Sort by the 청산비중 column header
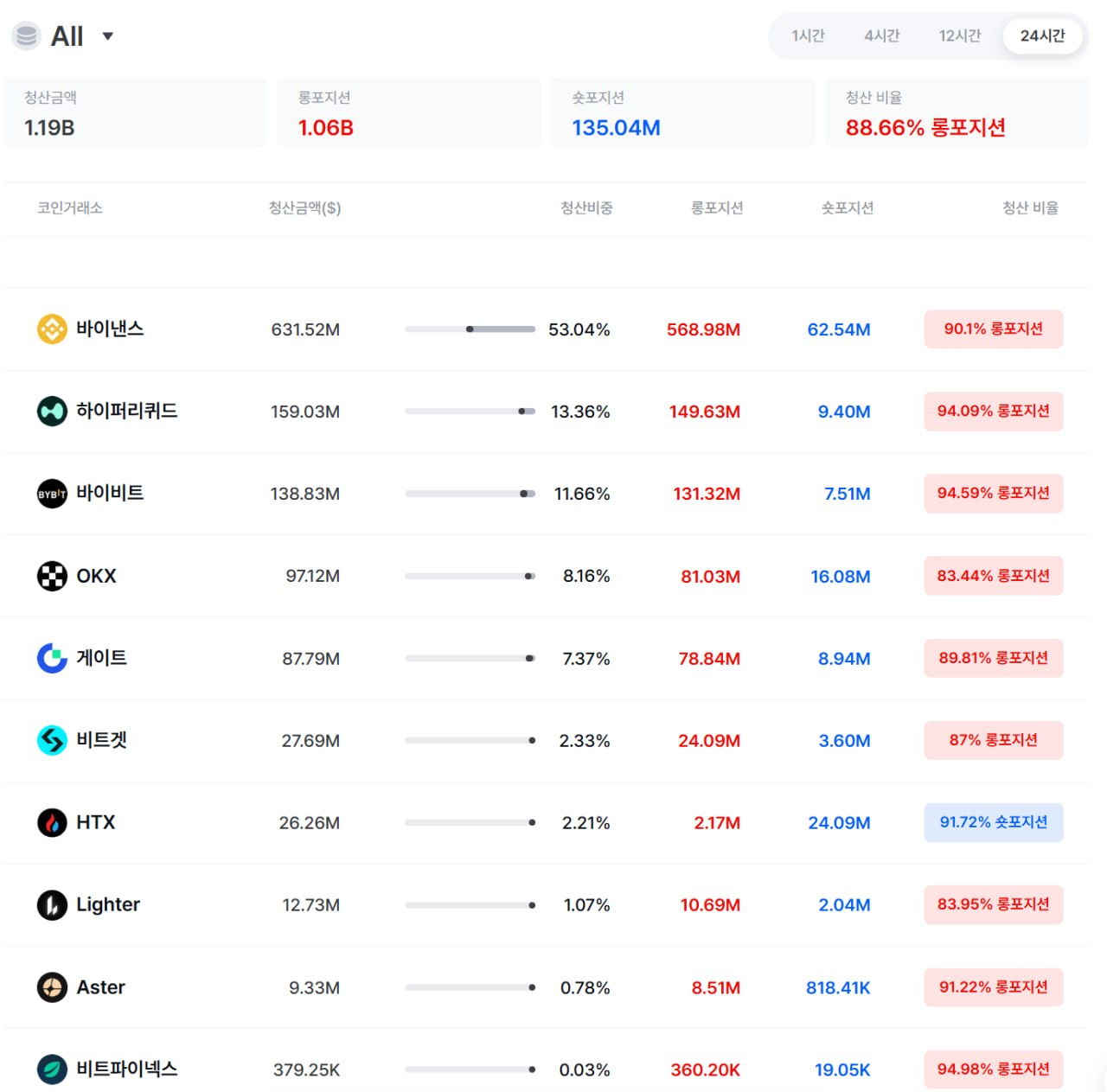Viewport: 1107px width, 1092px height. [586, 208]
